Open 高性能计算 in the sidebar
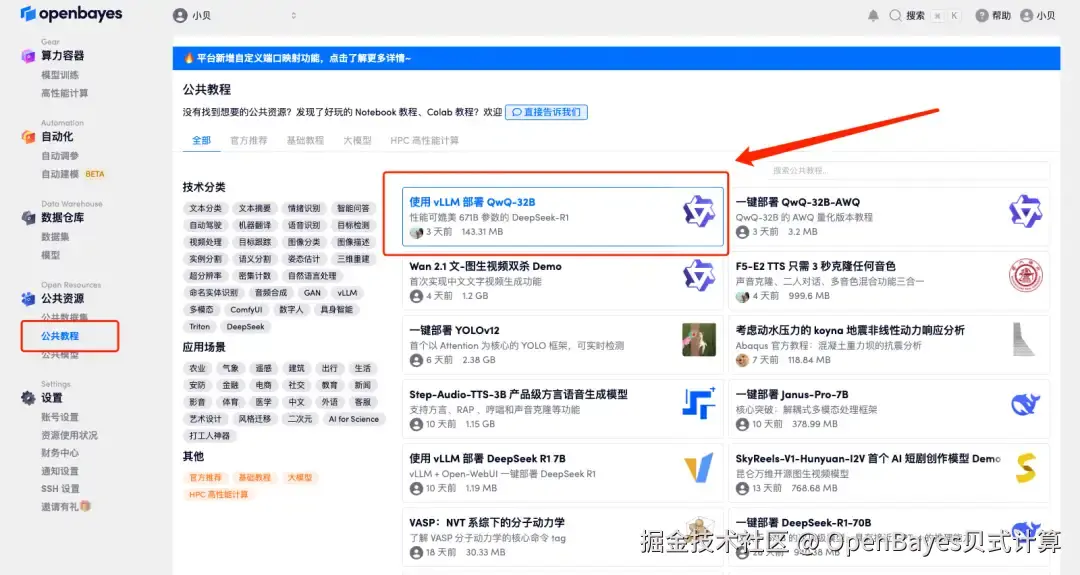 [65, 93]
